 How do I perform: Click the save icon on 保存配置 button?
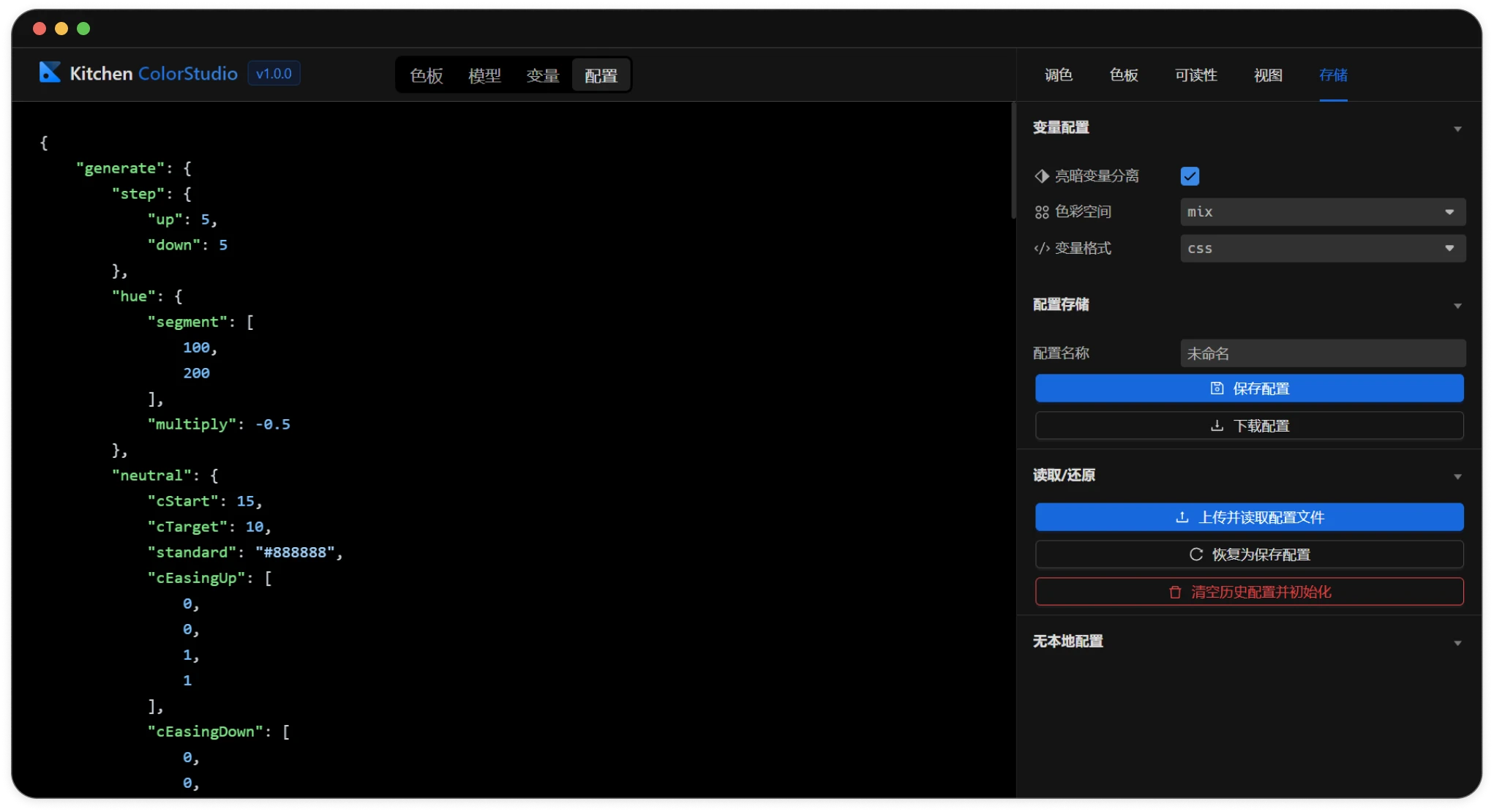(x=1217, y=388)
